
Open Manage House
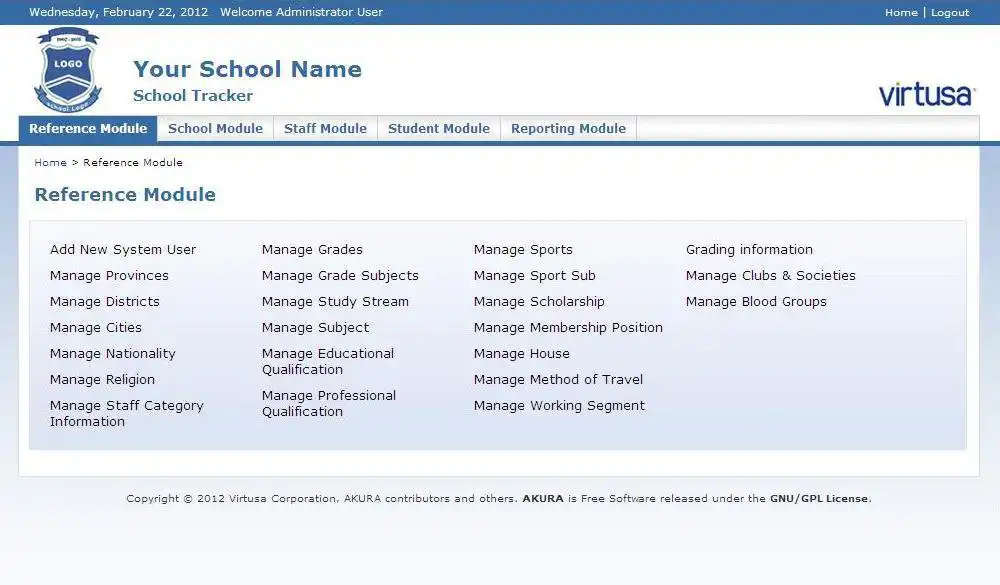522,353
